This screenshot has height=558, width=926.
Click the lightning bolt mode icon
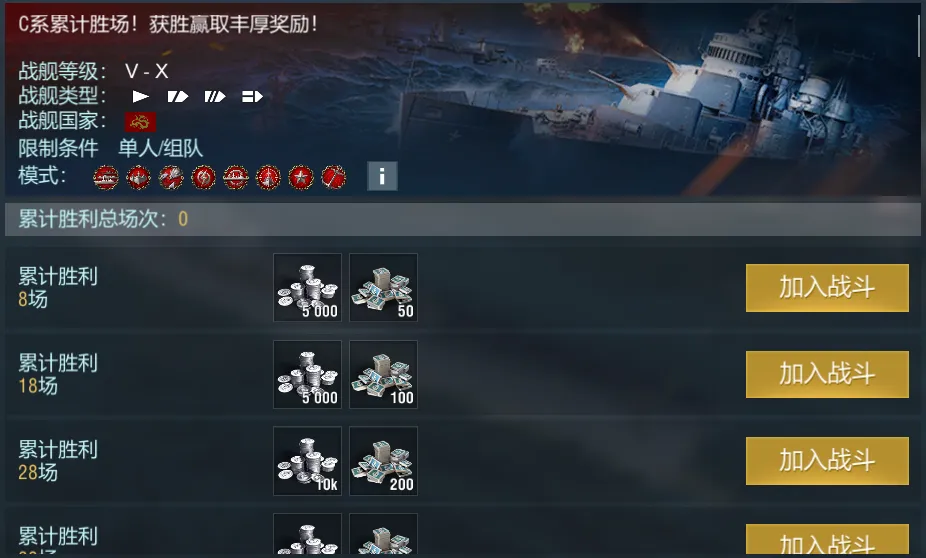[203, 177]
